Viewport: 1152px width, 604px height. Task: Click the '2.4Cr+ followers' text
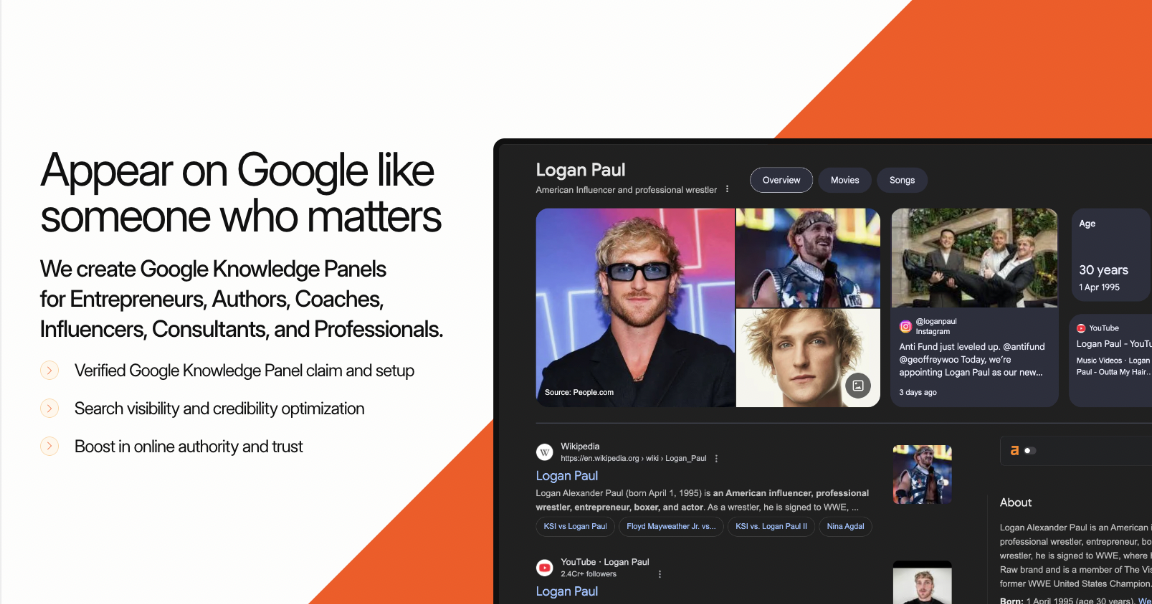tap(588, 574)
